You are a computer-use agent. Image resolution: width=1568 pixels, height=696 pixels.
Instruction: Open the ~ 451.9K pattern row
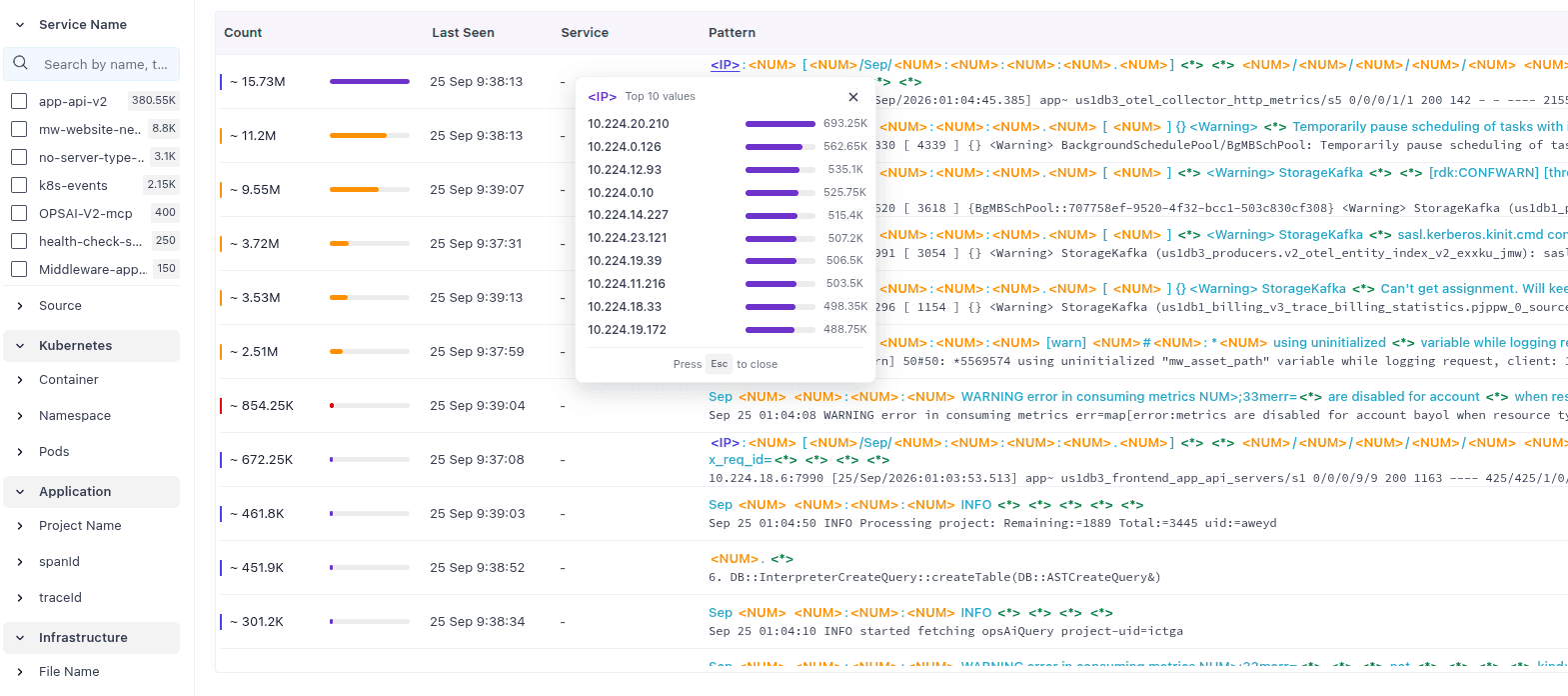point(891,568)
